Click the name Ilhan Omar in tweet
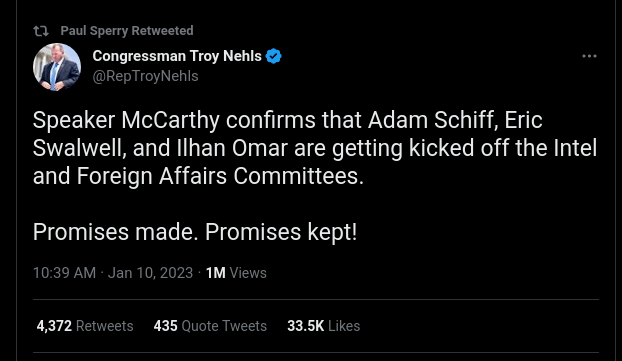Image resolution: width=622 pixels, height=361 pixels. coord(232,148)
